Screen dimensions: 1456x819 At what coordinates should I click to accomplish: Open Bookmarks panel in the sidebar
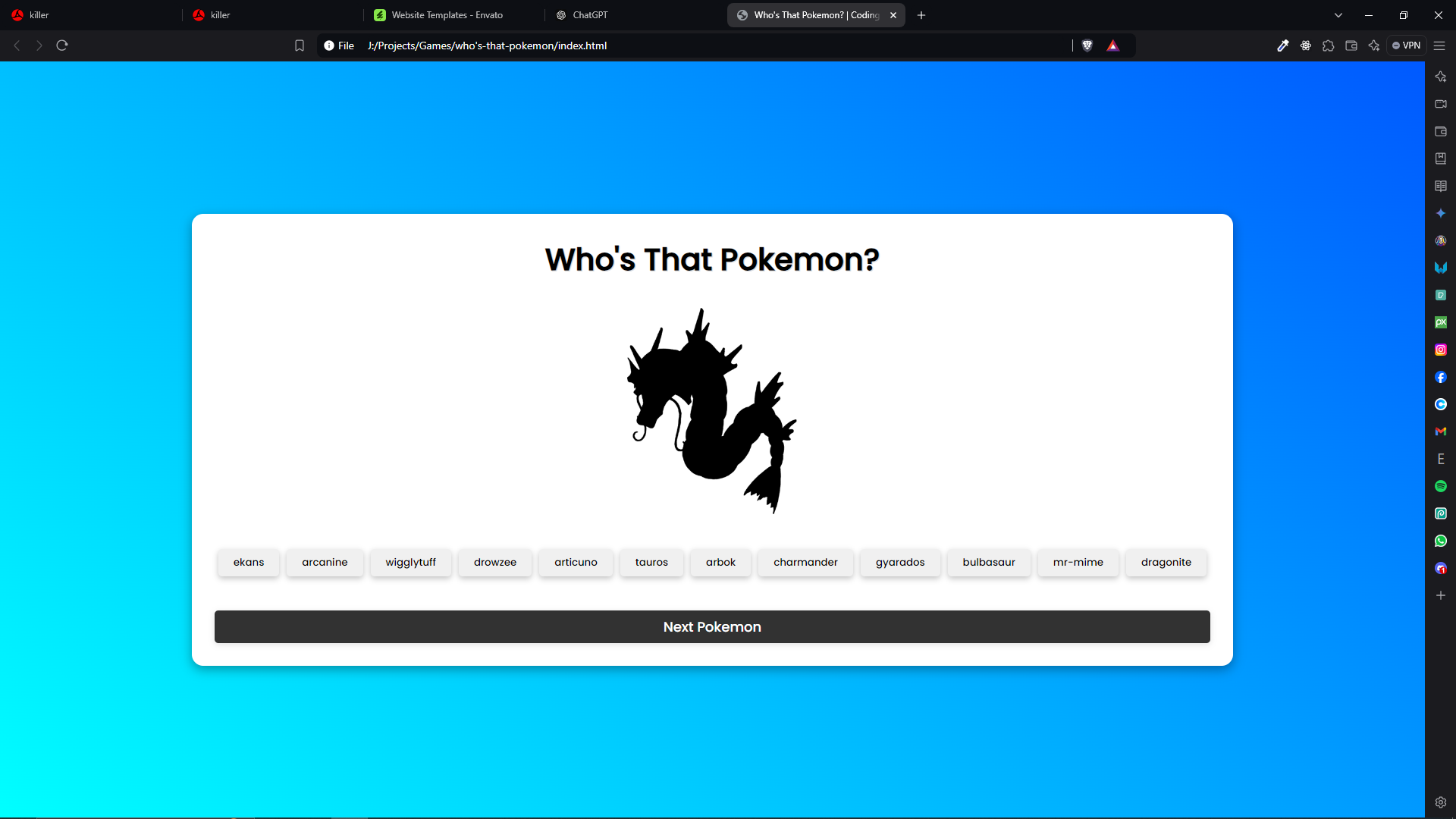coord(1441,158)
